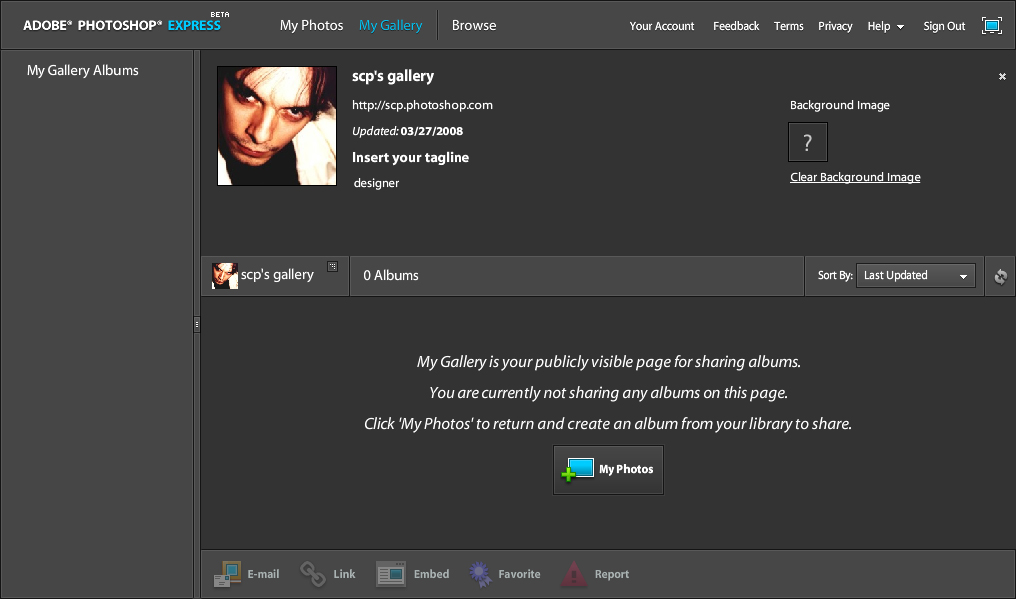Click the gallery profile photo thumbnail
This screenshot has height=599, width=1016.
coord(277,126)
